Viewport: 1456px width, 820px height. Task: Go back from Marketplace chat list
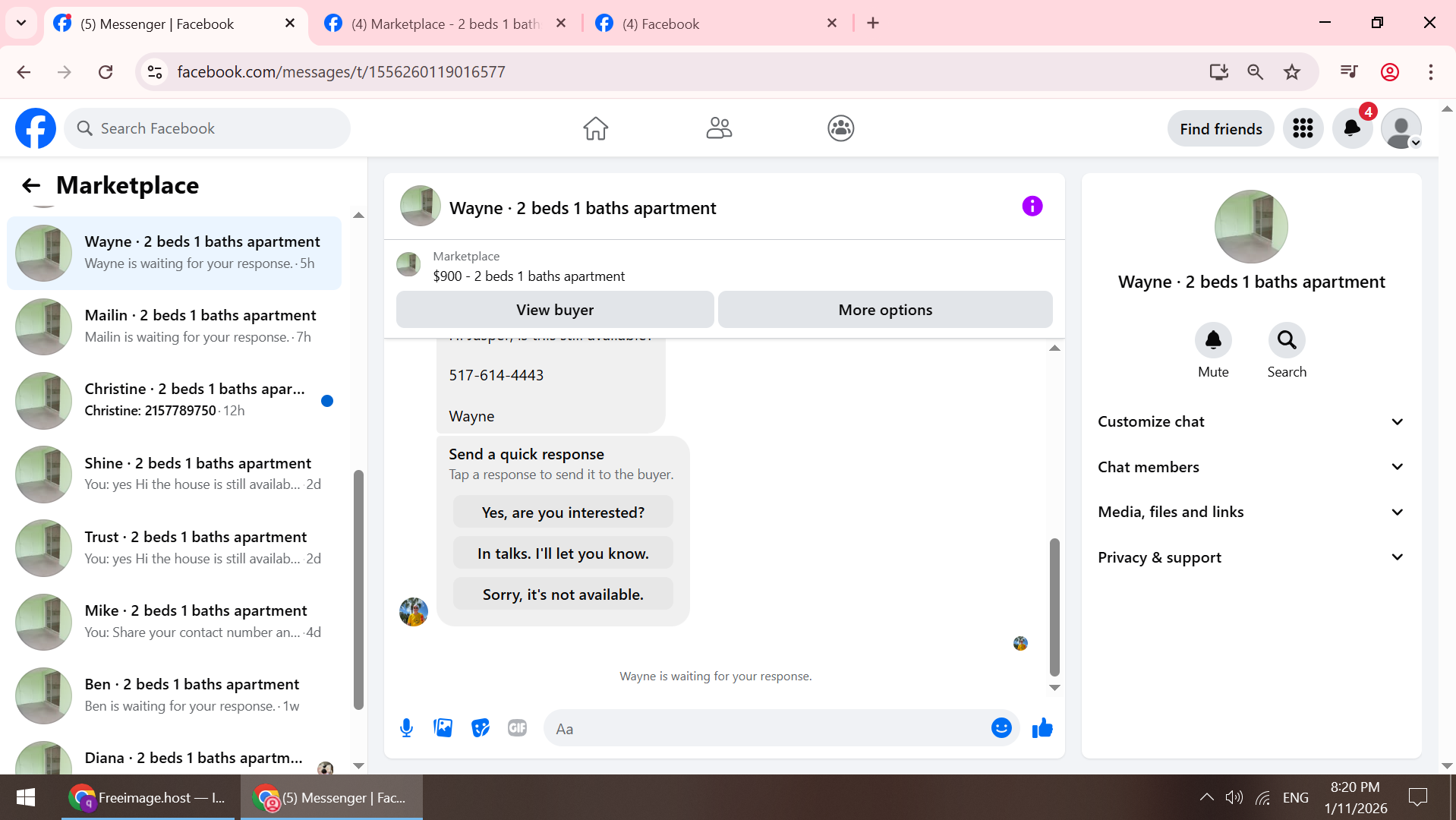tap(31, 185)
